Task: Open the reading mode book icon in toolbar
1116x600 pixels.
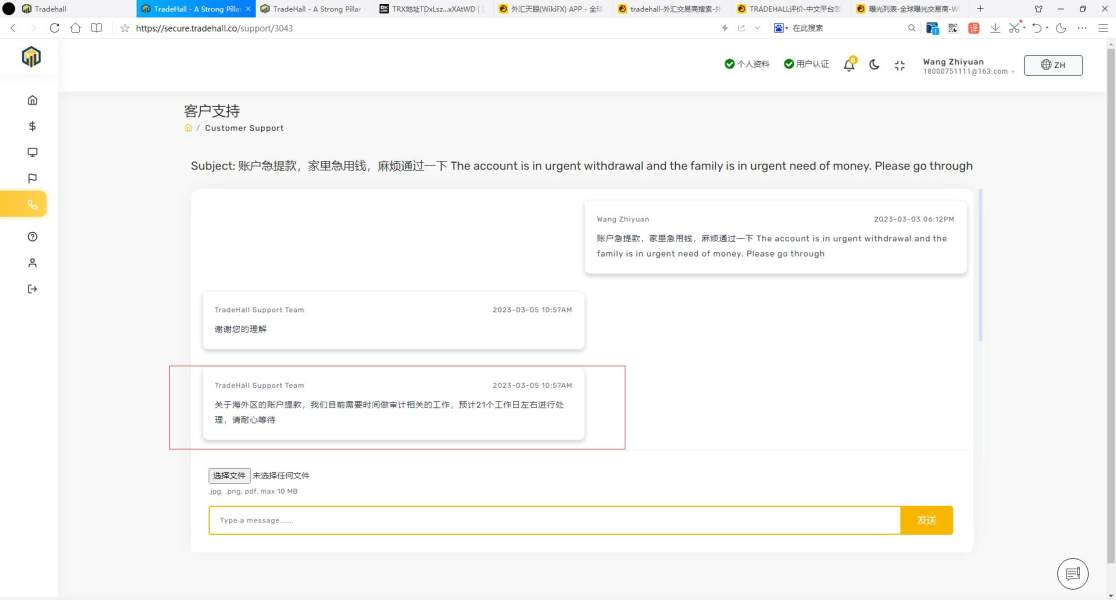Action: (x=97, y=28)
